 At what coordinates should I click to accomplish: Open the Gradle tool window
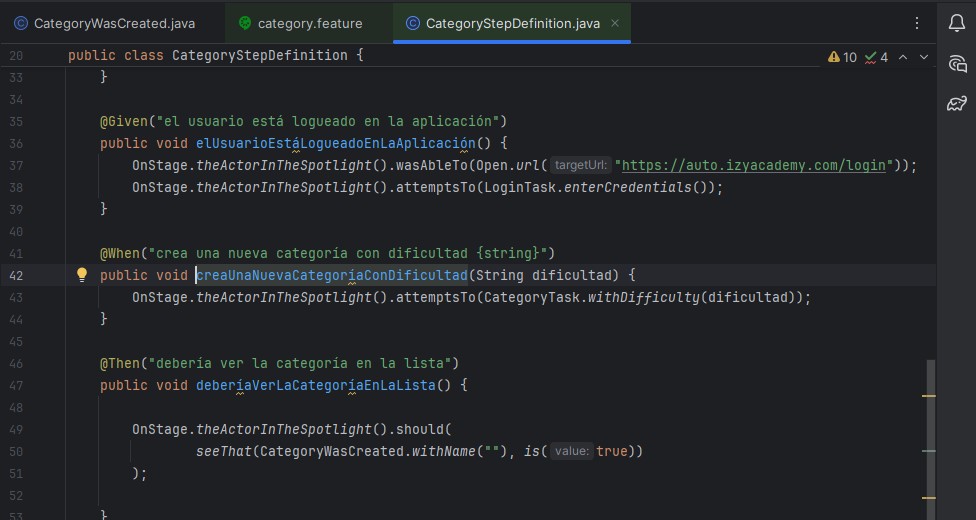(956, 103)
